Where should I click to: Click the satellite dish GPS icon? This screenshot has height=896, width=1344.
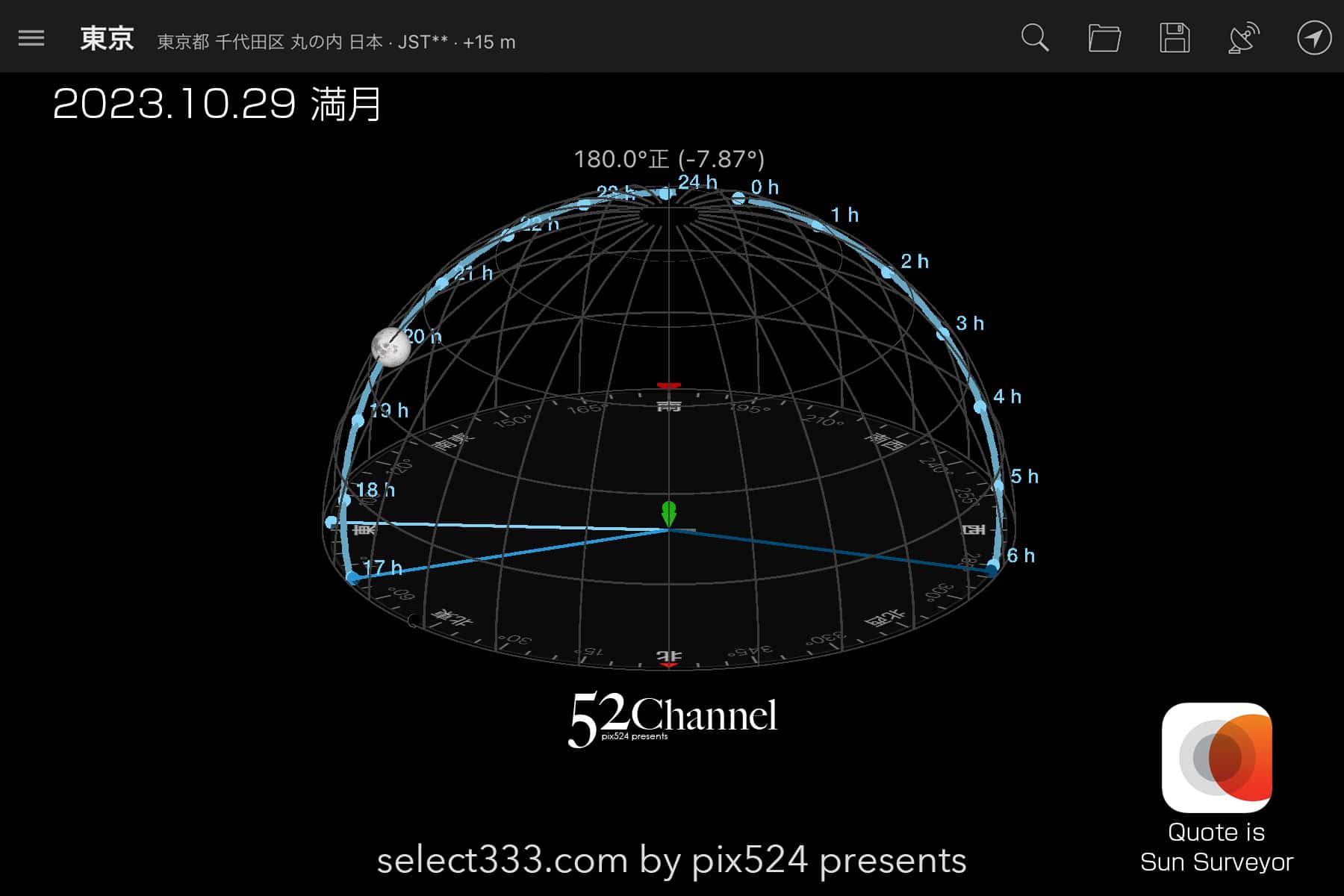click(x=1244, y=38)
